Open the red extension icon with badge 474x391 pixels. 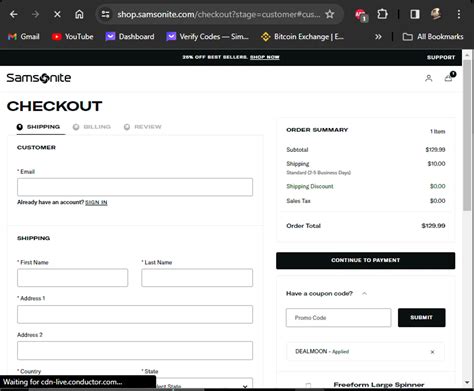tap(361, 15)
